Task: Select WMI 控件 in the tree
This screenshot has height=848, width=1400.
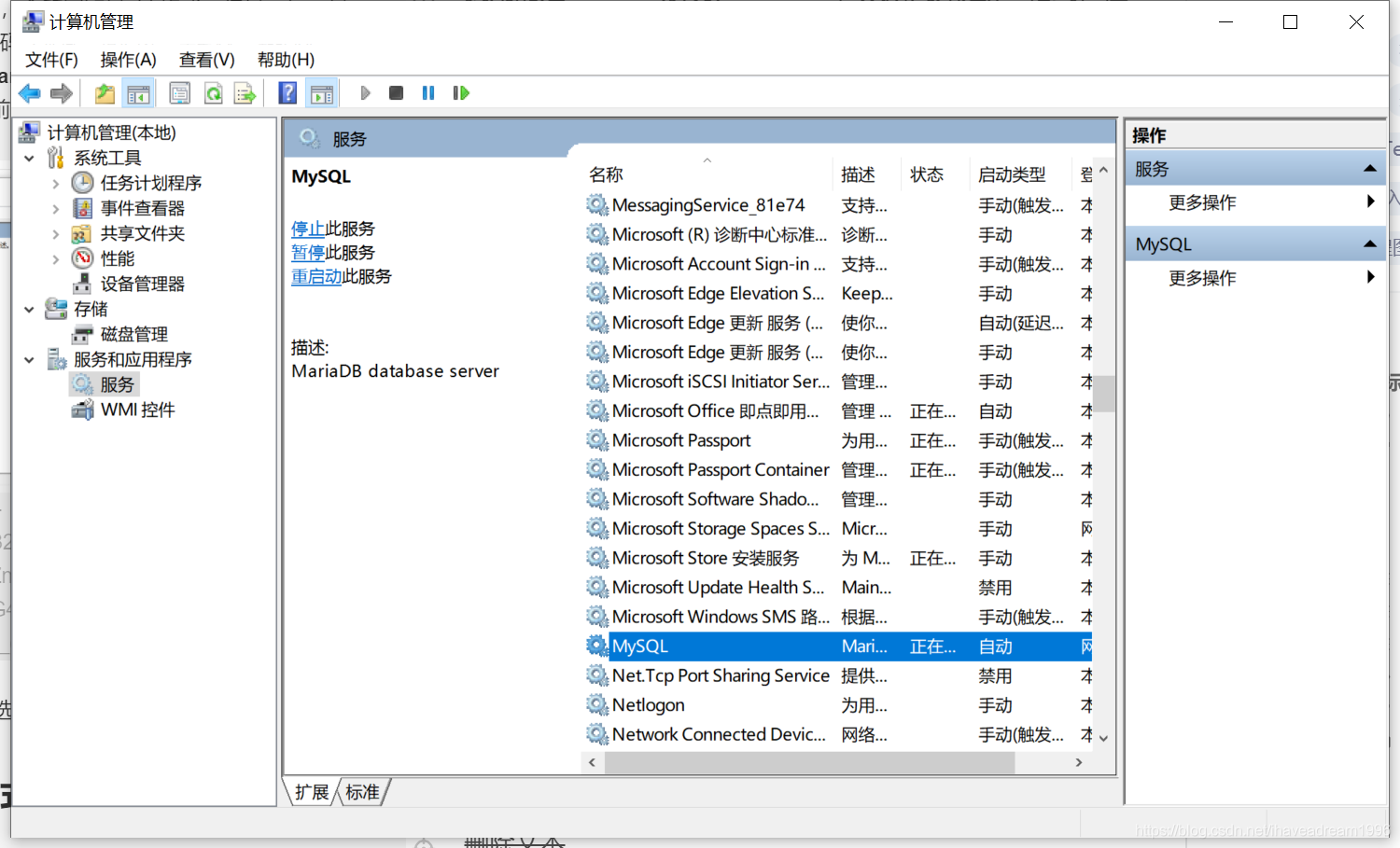Action: (x=138, y=410)
